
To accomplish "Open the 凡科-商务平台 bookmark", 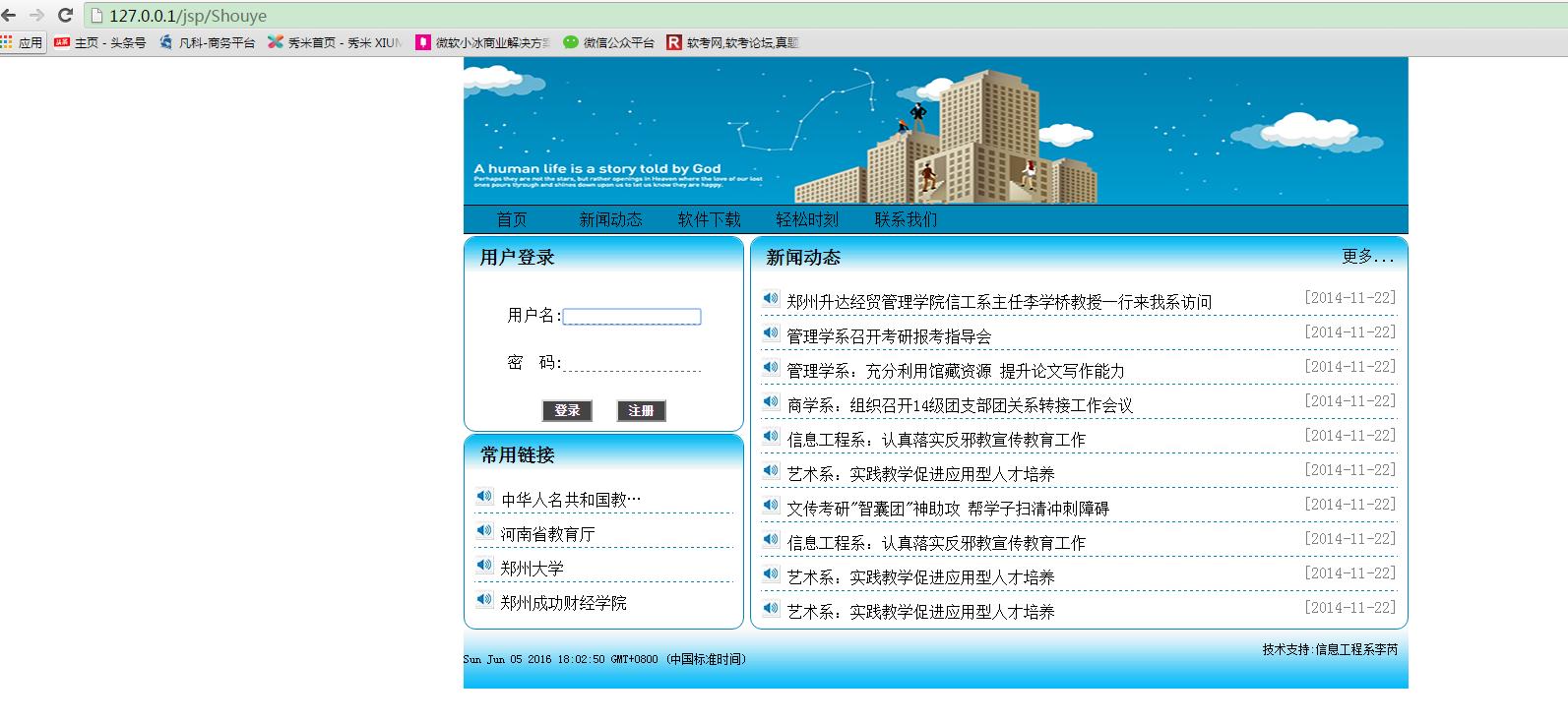I will coord(208,42).
